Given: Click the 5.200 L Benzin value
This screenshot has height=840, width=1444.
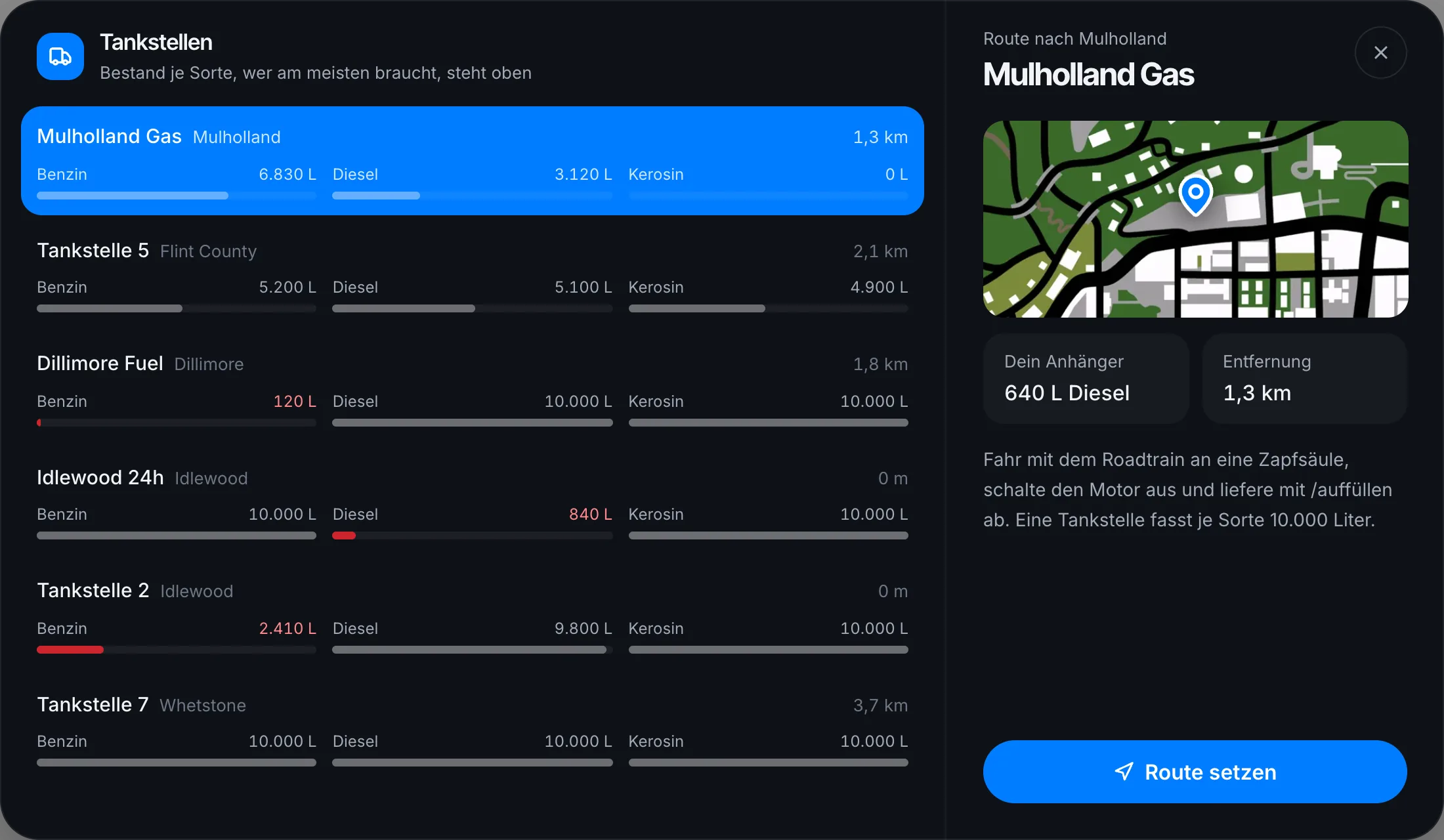Looking at the screenshot, I should pos(287,287).
